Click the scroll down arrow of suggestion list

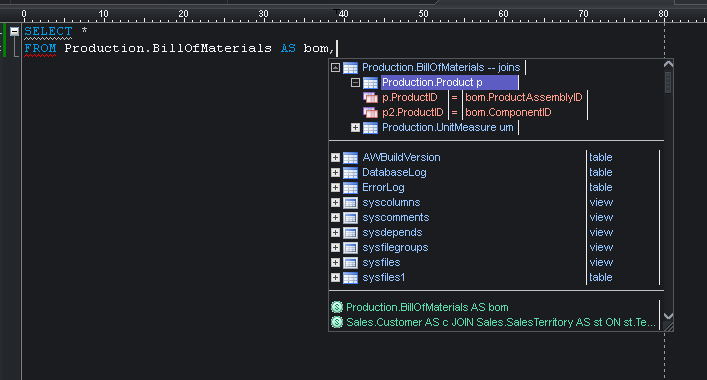[x=669, y=316]
